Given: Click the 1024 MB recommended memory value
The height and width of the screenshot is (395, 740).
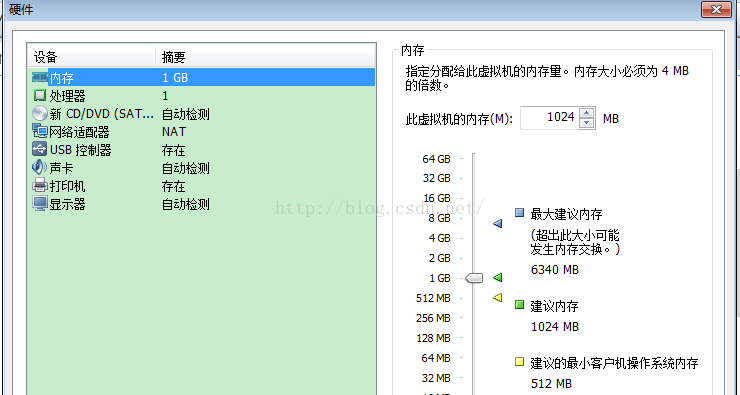Looking at the screenshot, I should 555,327.
